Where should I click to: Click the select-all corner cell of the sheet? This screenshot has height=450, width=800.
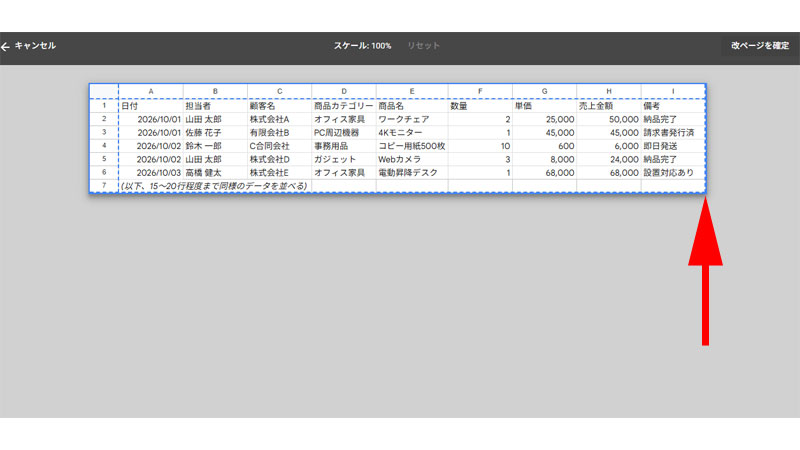104,91
